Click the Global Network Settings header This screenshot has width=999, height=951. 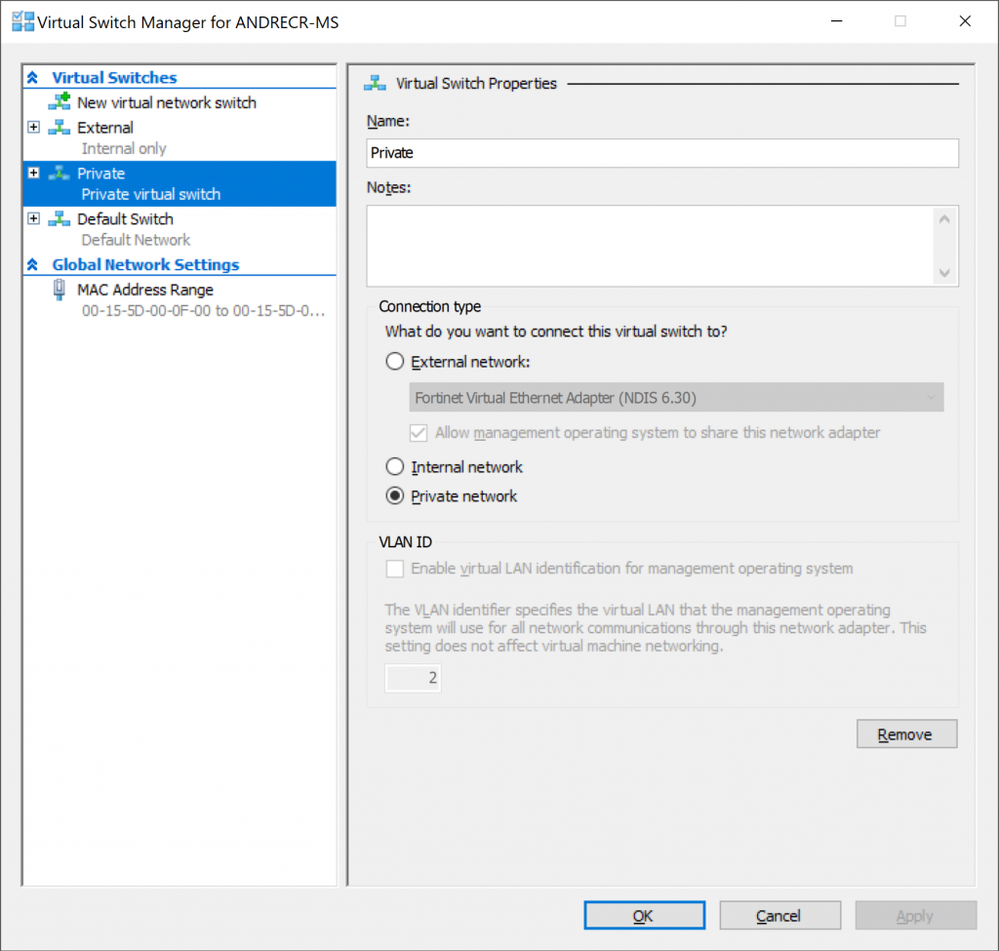pyautogui.click(x=145, y=264)
